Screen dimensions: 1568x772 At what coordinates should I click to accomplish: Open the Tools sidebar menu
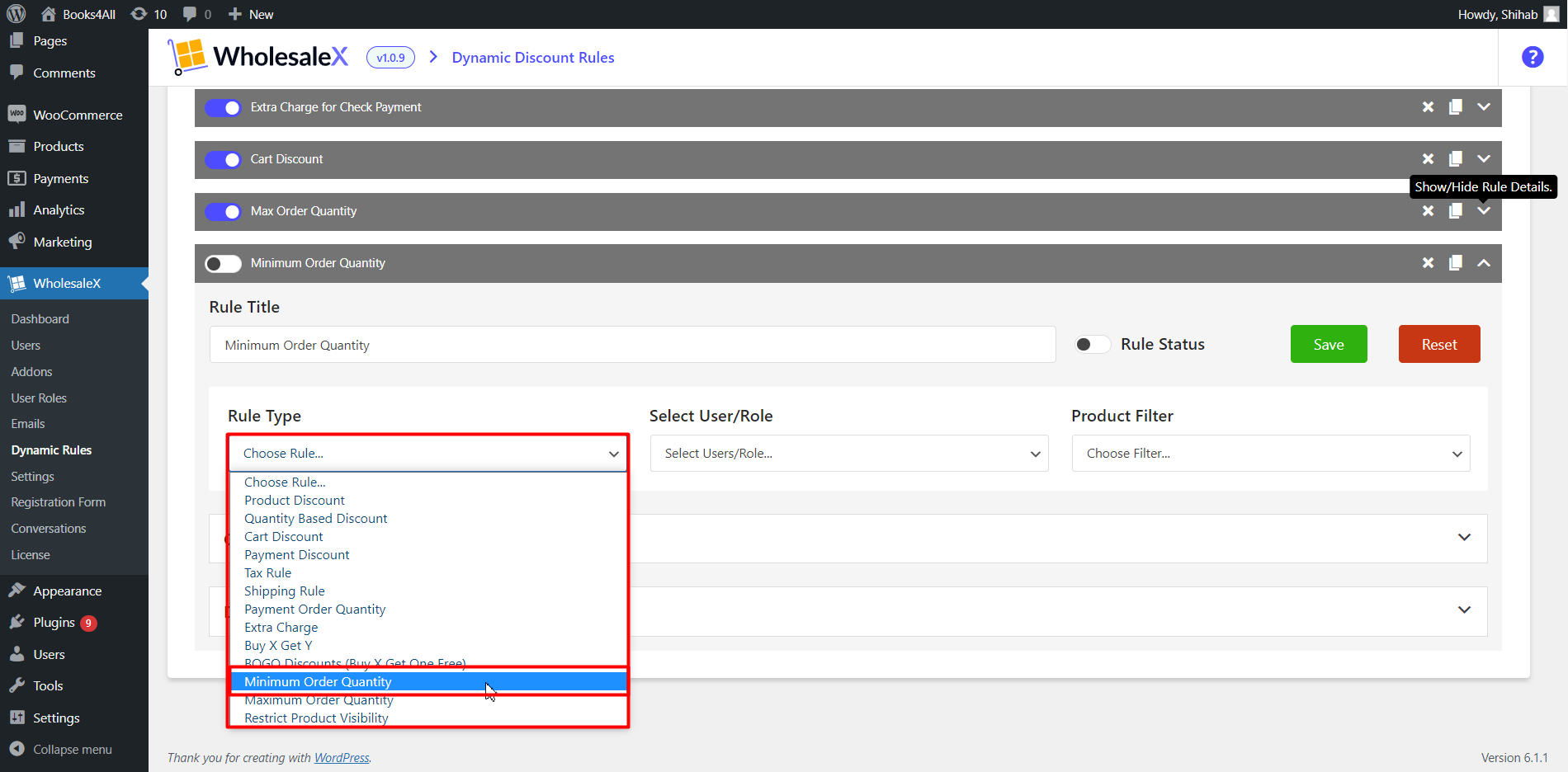click(x=74, y=685)
